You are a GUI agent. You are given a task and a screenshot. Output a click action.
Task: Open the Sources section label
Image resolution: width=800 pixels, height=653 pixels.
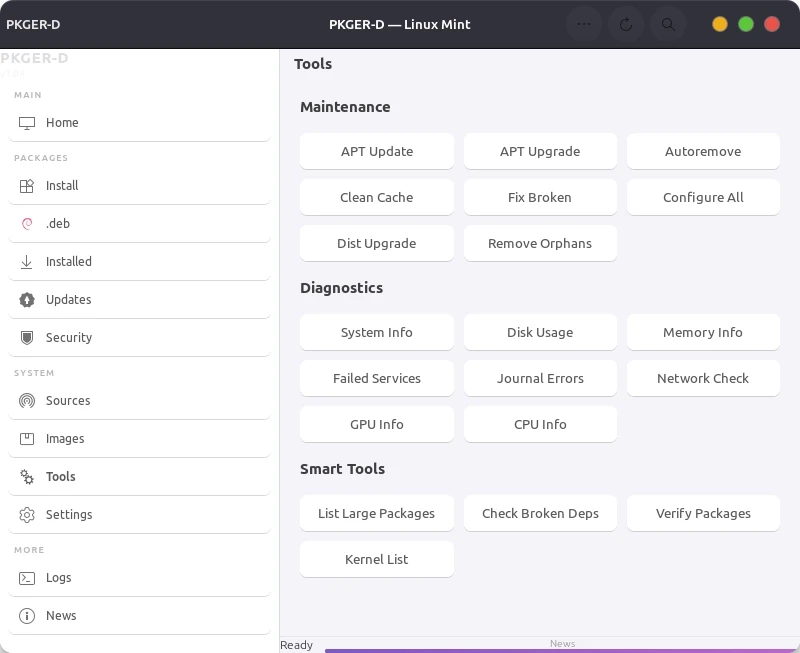coord(68,400)
